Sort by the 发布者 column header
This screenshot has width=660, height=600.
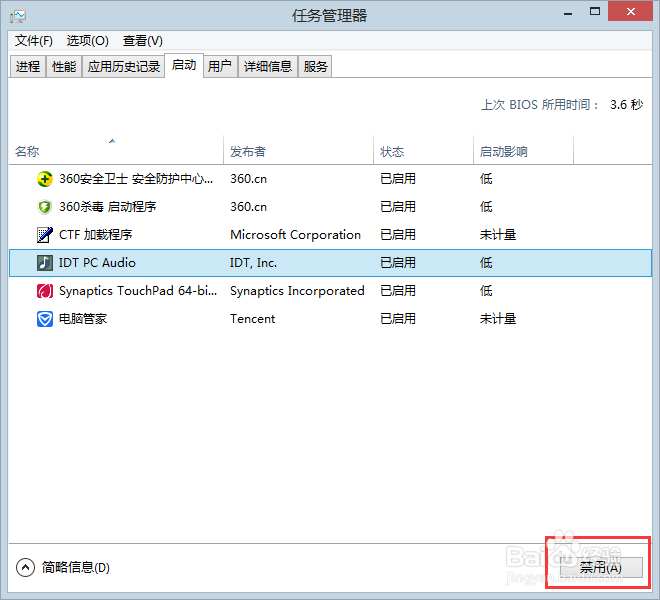coord(298,150)
